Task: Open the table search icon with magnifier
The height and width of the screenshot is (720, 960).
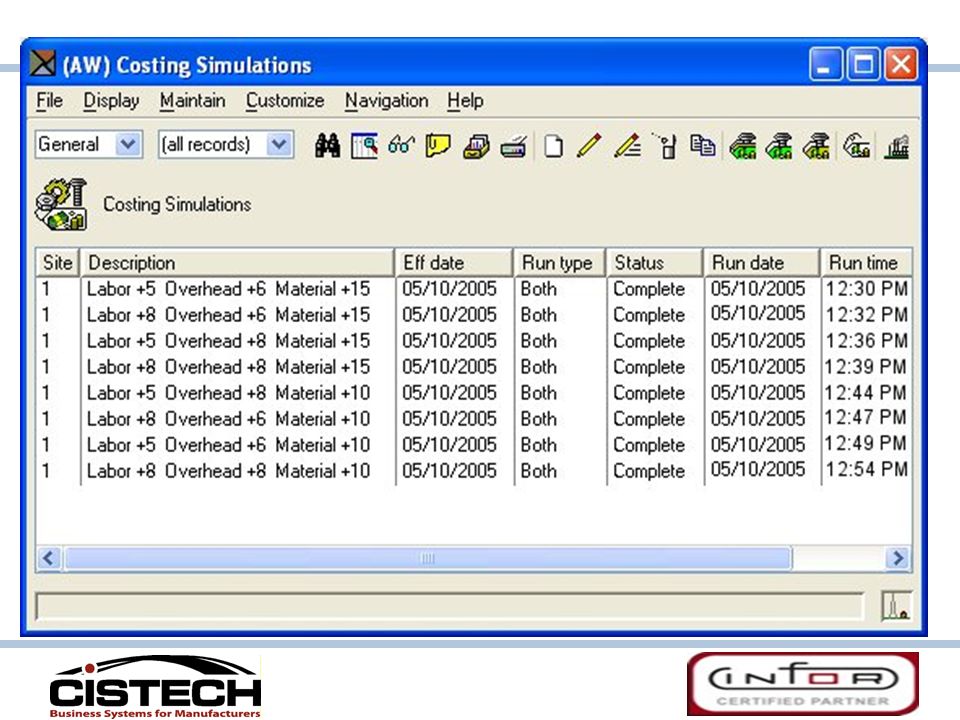Action: point(364,146)
